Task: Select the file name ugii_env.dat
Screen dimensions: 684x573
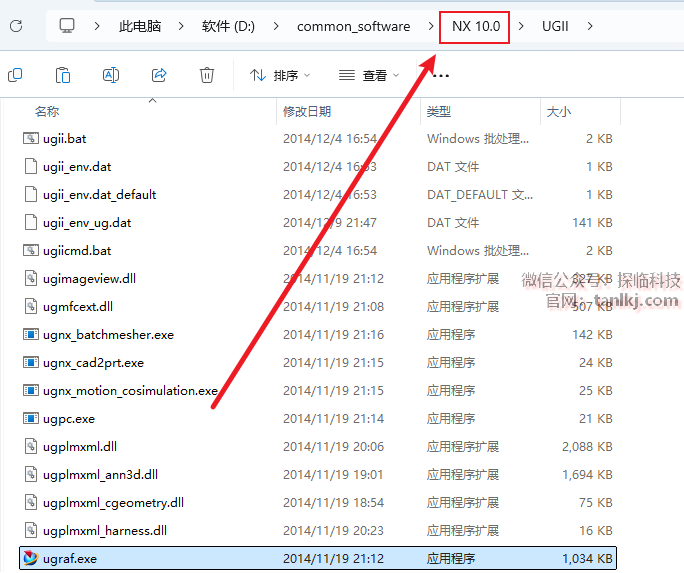Action: point(77,167)
